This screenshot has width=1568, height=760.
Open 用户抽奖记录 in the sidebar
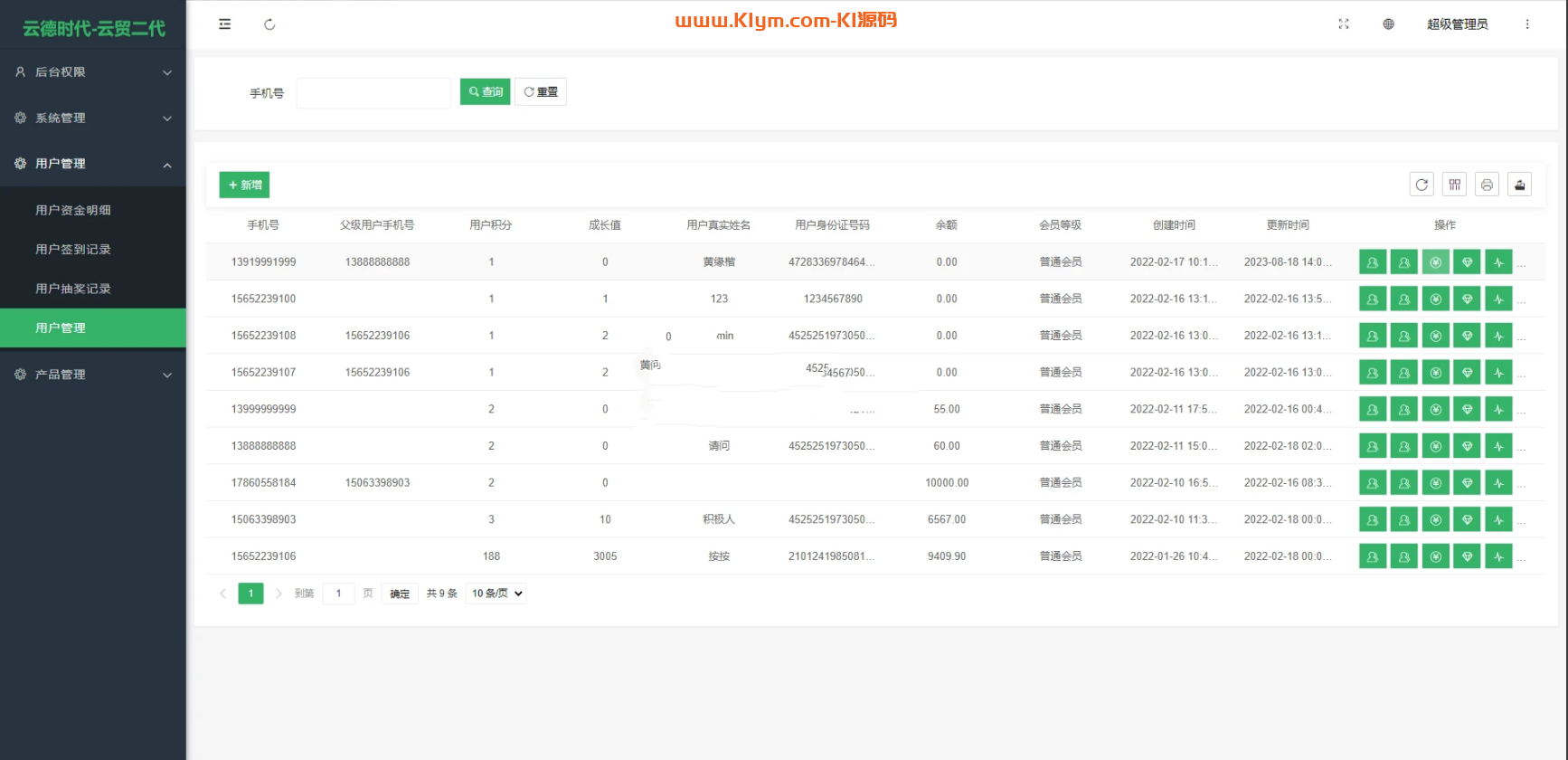click(93, 289)
